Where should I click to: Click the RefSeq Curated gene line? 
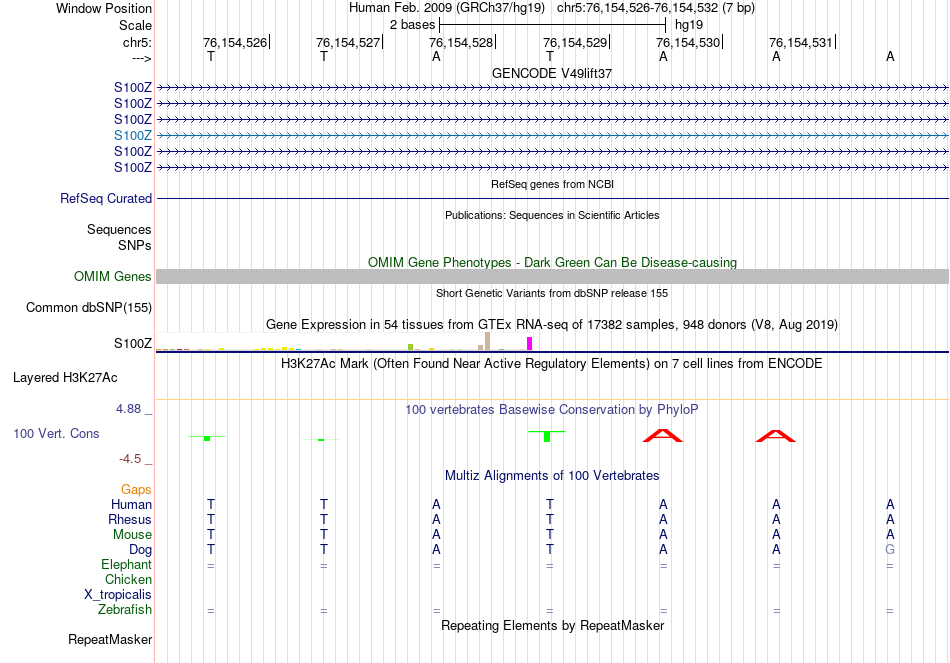(552, 198)
